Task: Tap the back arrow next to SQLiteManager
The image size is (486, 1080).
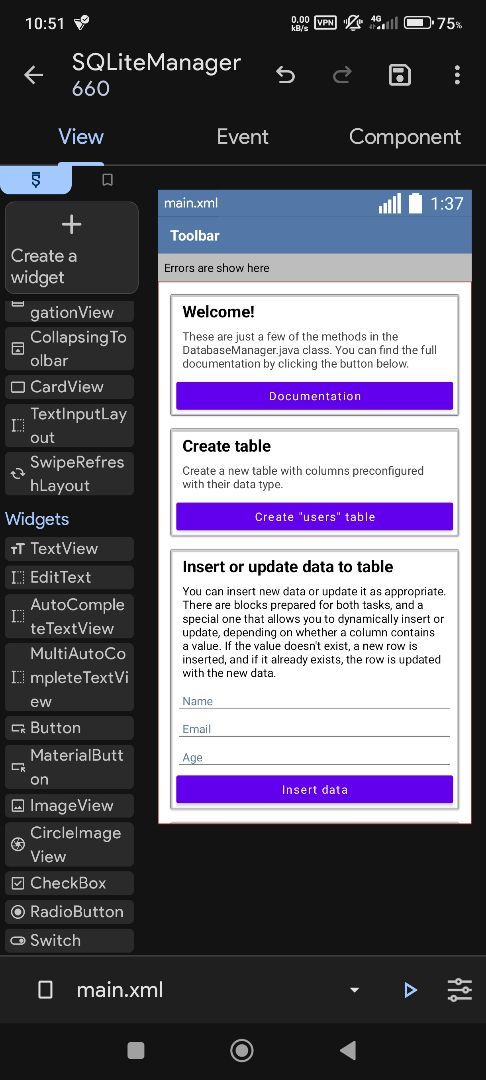Action: coord(33,75)
